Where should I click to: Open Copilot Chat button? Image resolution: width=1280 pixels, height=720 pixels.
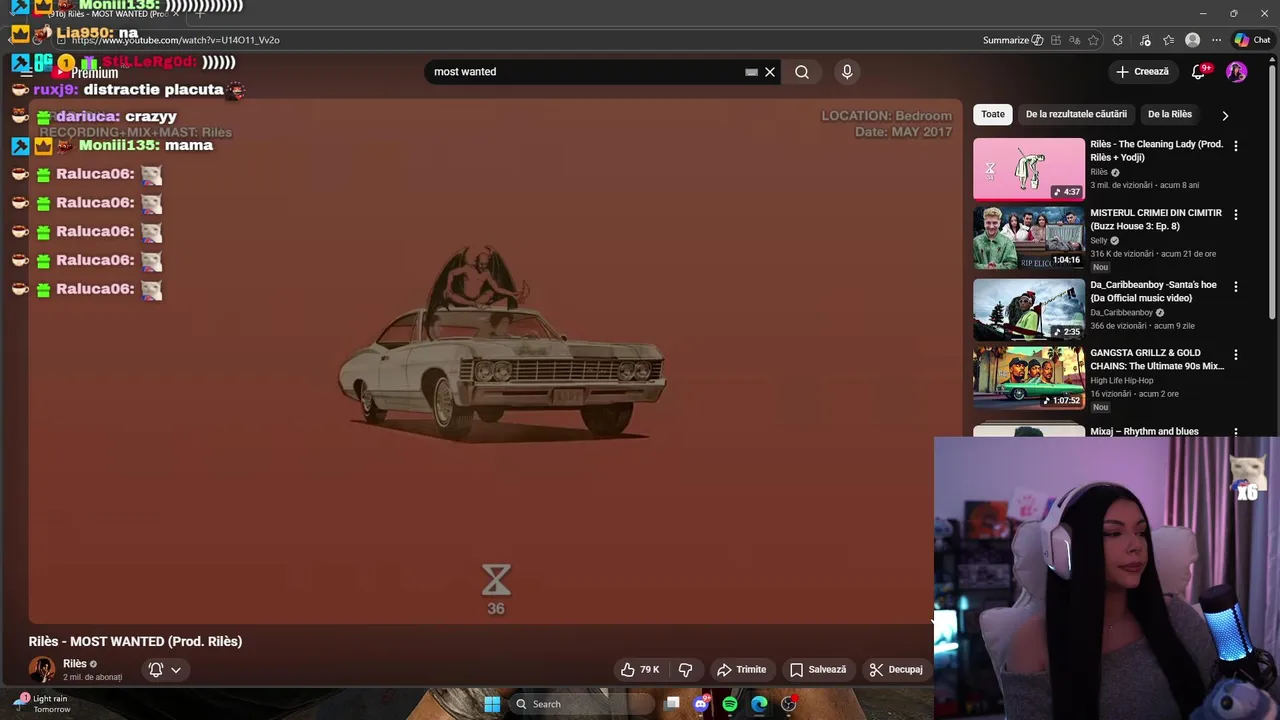click(x=1252, y=40)
